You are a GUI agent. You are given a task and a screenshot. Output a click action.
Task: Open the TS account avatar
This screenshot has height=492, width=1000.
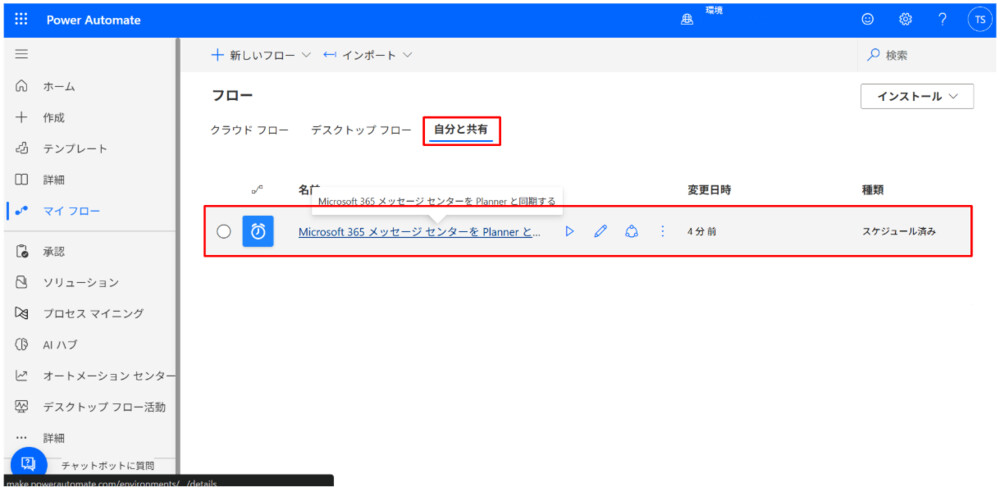(x=980, y=20)
